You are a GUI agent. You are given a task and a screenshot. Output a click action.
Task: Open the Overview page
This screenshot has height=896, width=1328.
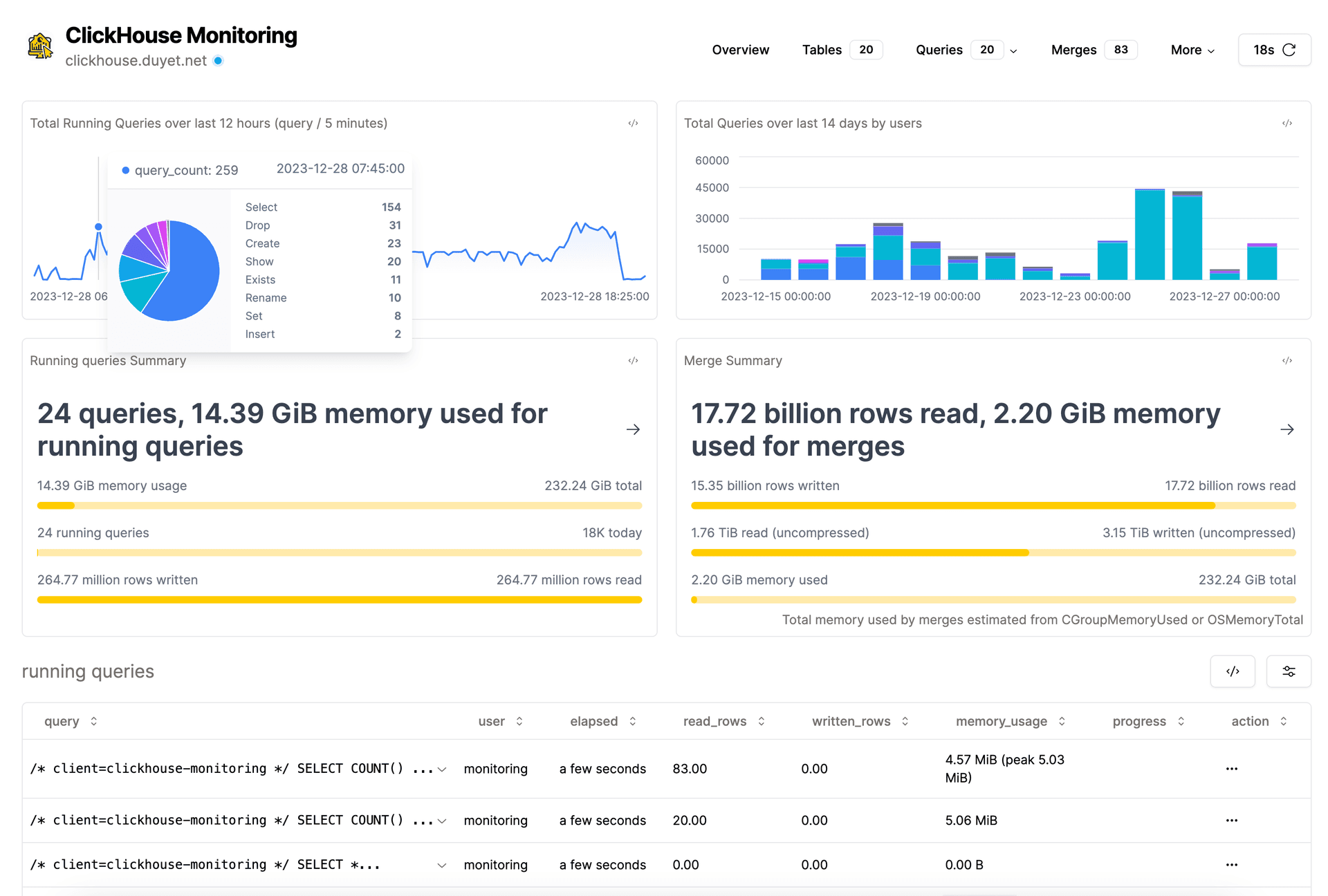pyautogui.click(x=740, y=50)
